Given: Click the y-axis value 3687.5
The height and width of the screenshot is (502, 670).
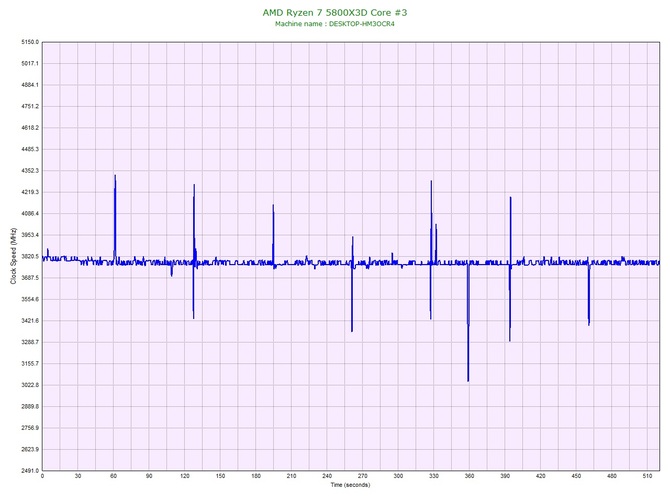Looking at the screenshot, I should coord(30,278).
